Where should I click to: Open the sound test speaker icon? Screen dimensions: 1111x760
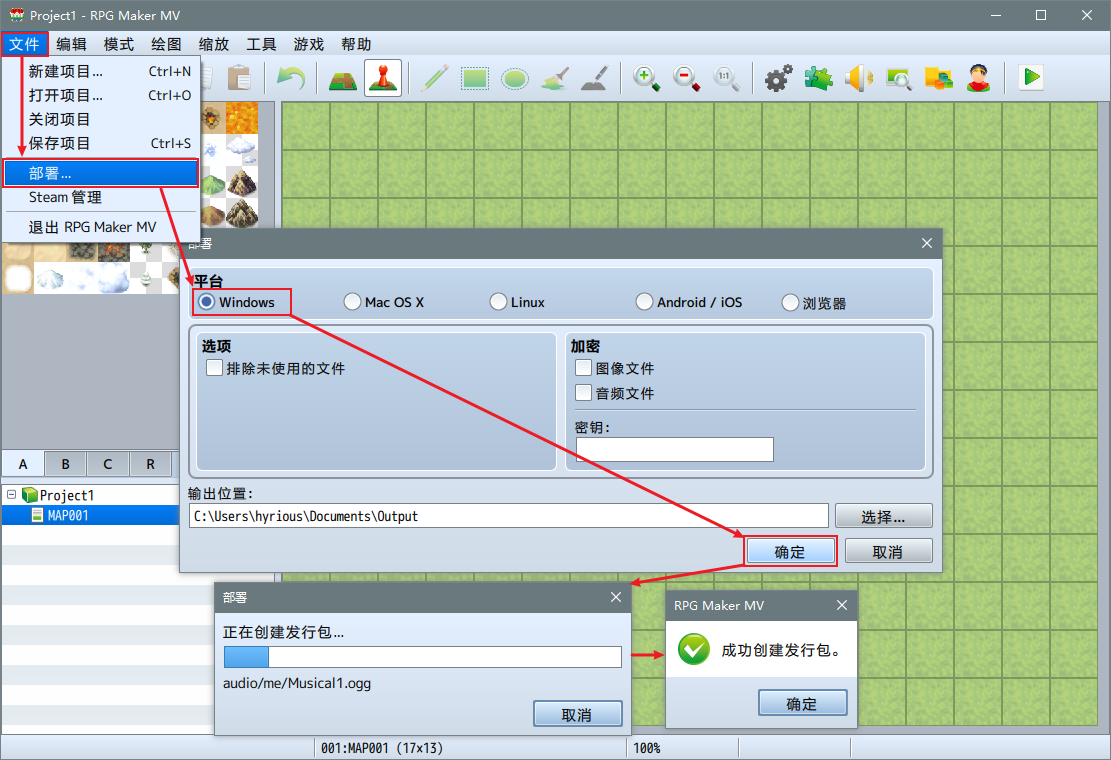pos(858,78)
